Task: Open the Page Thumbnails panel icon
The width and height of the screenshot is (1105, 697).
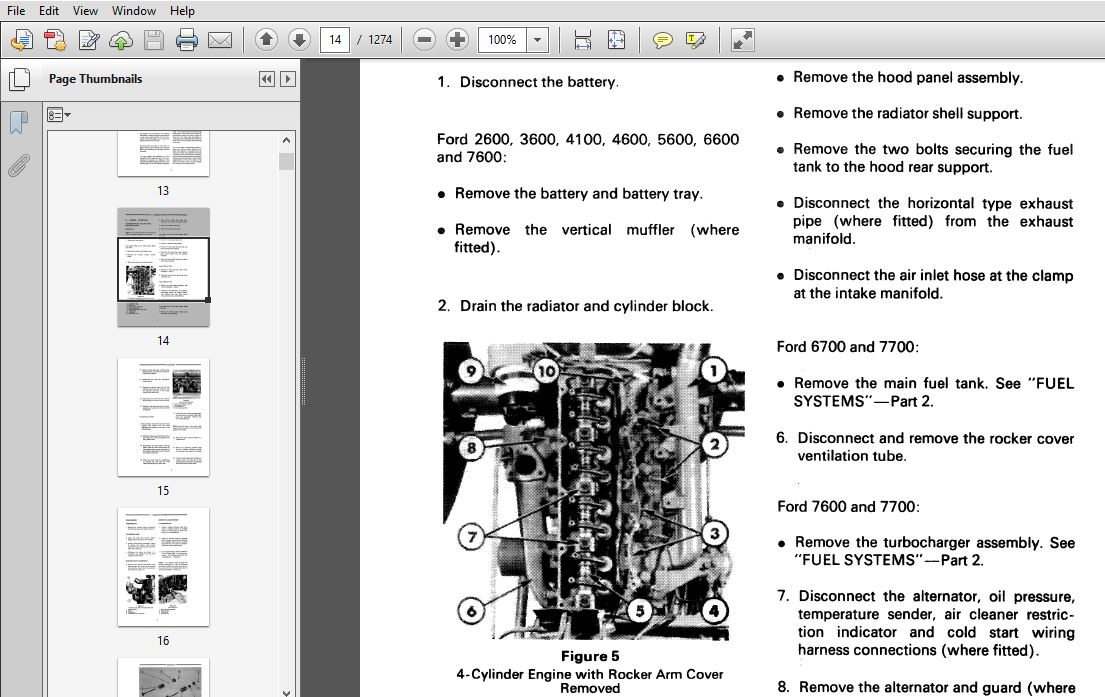Action: [x=20, y=79]
